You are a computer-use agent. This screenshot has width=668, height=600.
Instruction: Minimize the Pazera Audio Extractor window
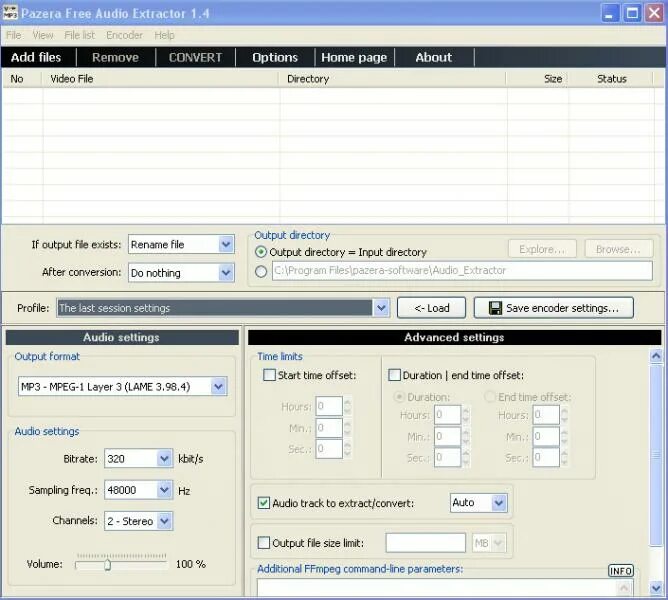tap(610, 13)
